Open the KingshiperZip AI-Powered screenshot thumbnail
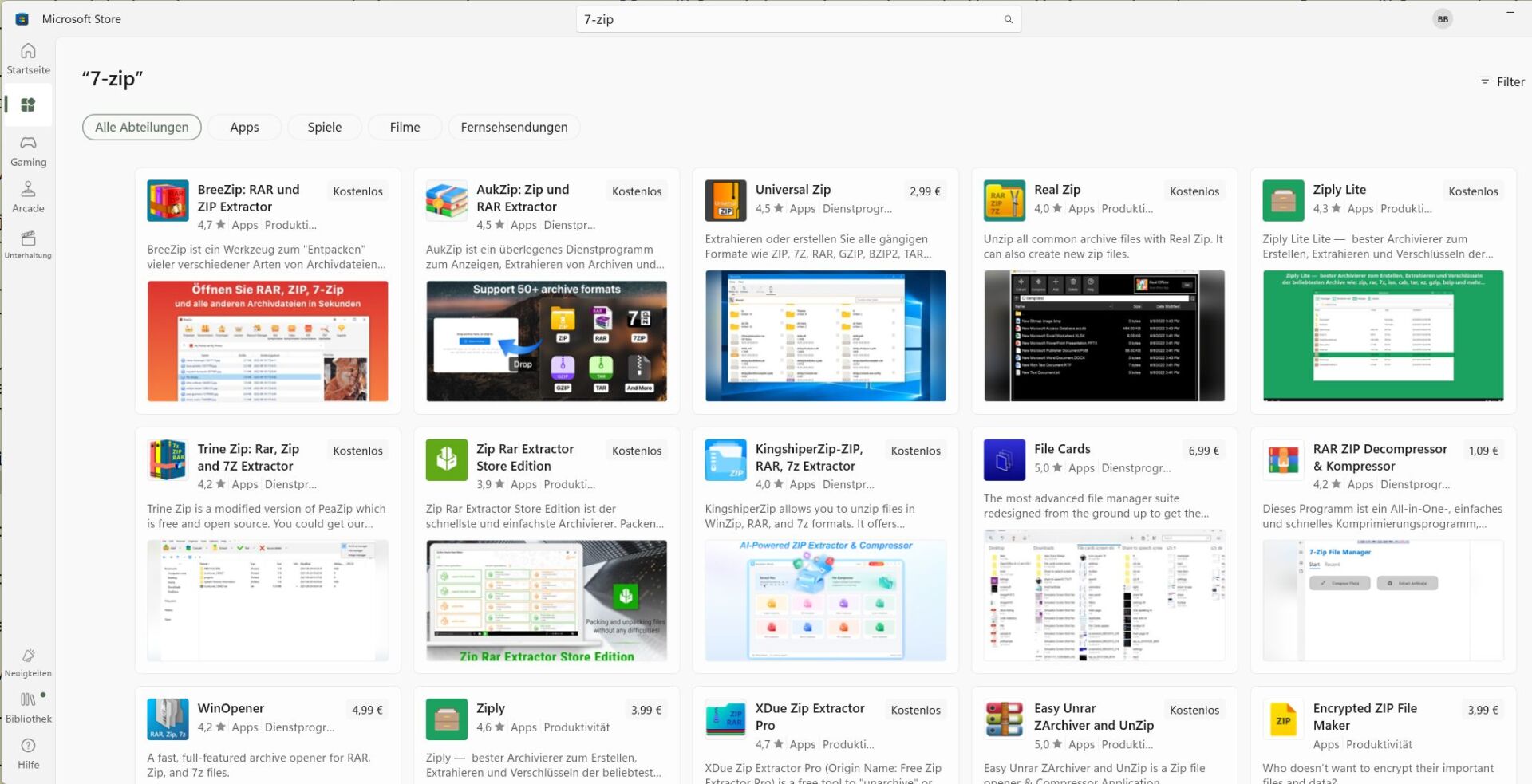Viewport: 1532px width, 784px height. point(825,601)
